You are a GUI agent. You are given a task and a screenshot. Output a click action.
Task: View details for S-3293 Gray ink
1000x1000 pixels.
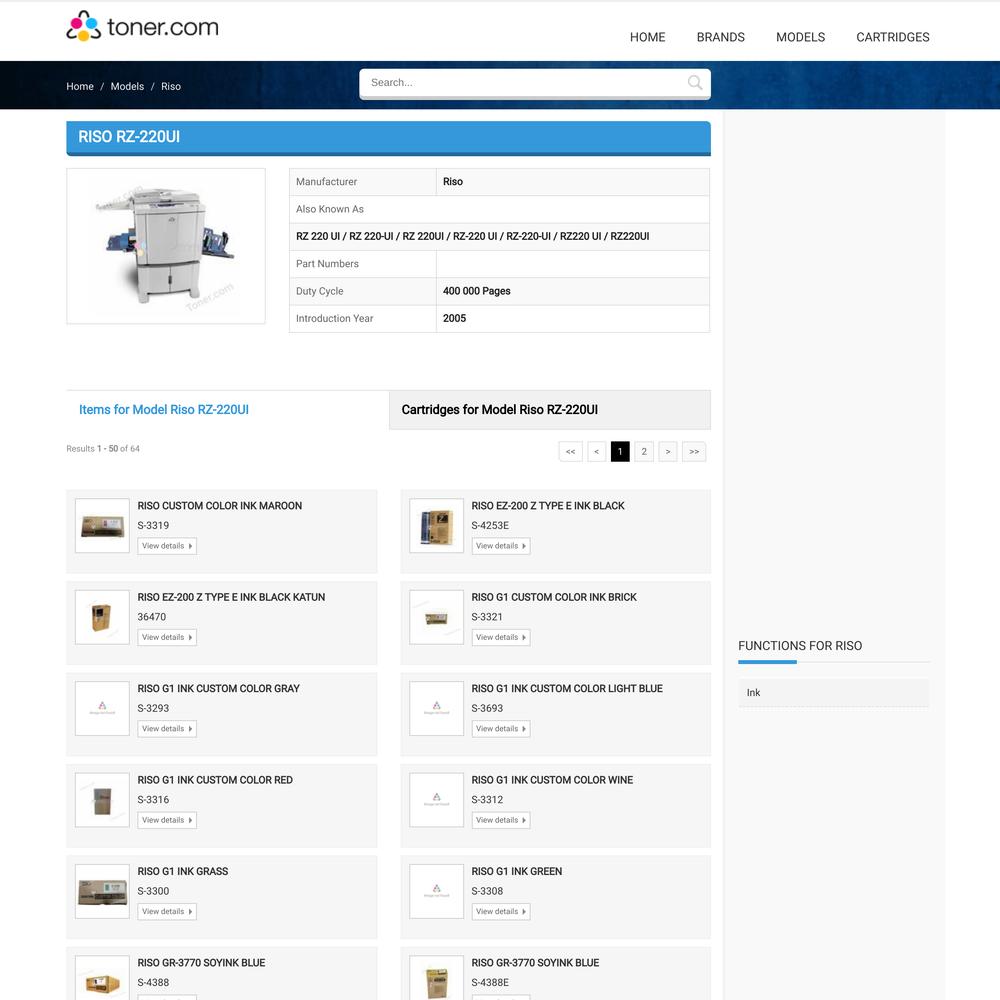[167, 728]
